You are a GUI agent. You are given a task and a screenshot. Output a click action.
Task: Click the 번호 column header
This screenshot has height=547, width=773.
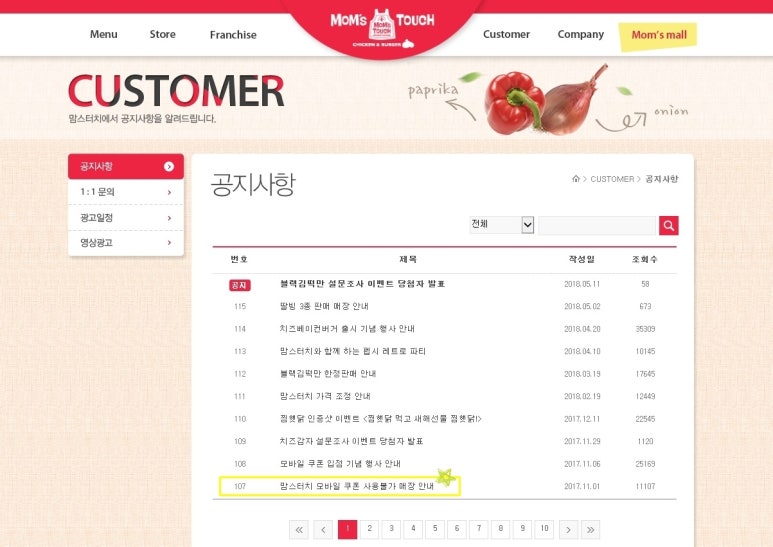pyautogui.click(x=239, y=259)
